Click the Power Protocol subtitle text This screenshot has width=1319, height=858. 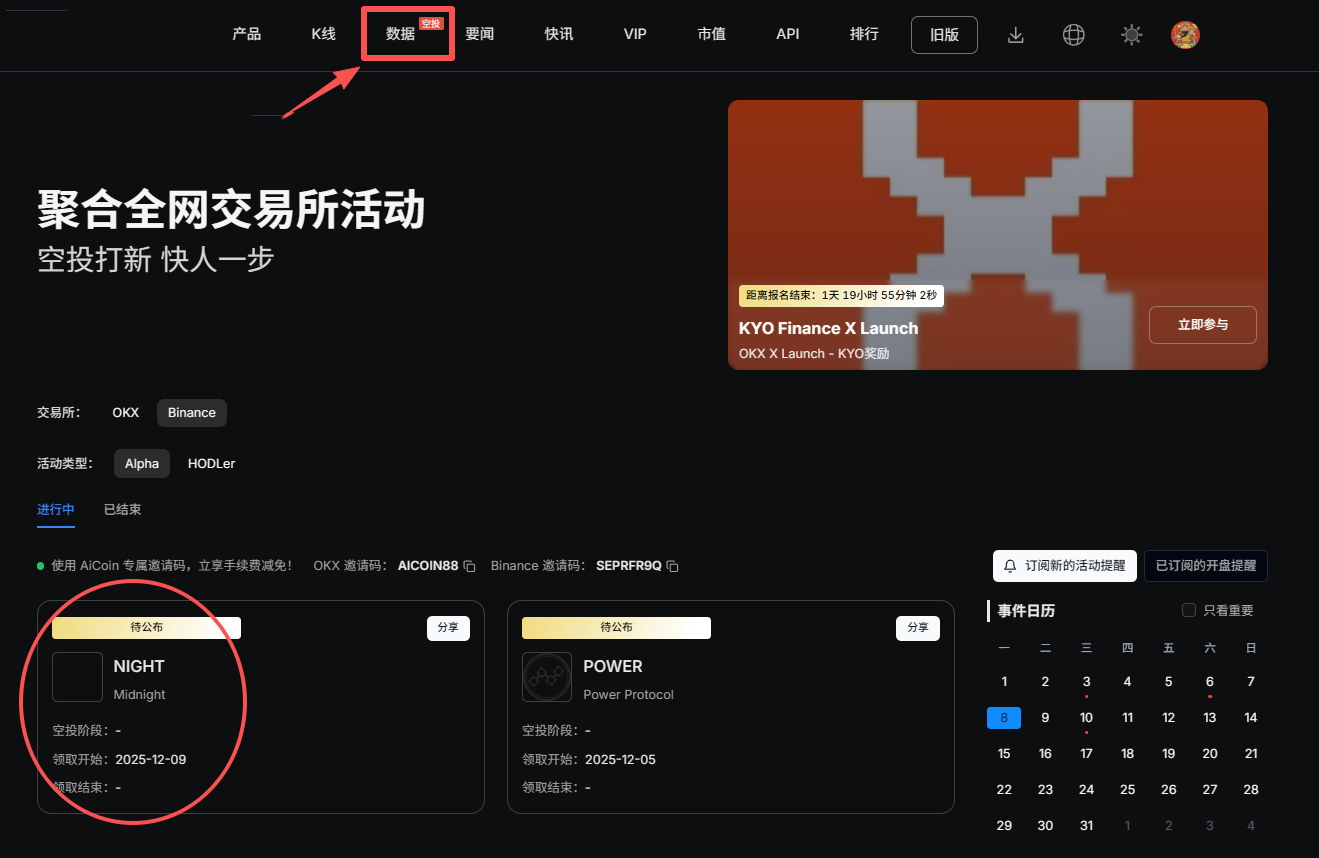[x=629, y=695]
